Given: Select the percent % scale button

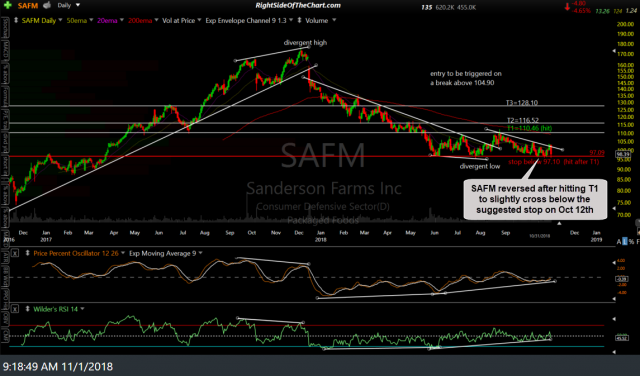Looking at the screenshot, I should point(631,242).
